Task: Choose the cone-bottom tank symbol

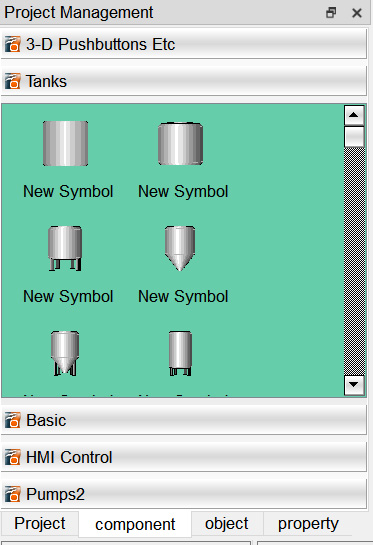Action: (x=180, y=248)
